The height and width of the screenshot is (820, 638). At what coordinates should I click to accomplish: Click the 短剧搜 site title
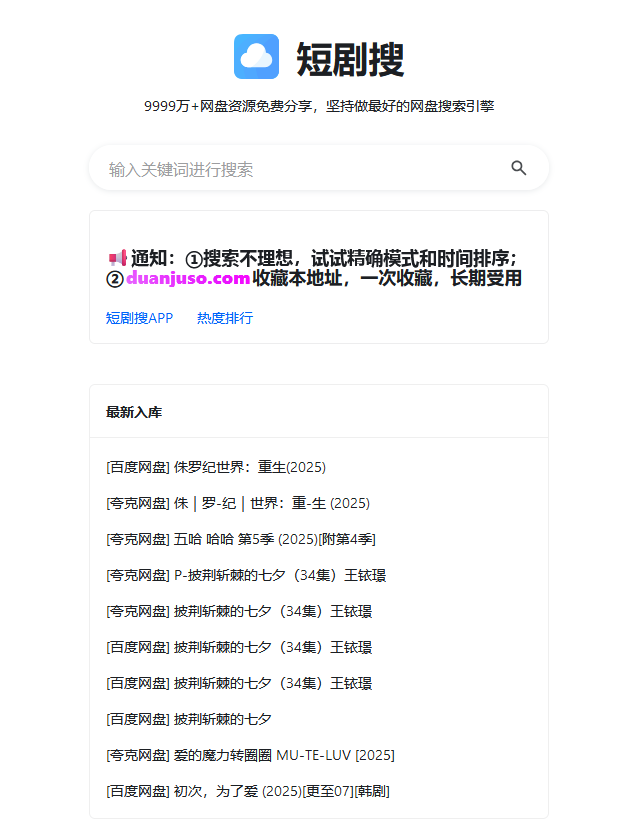coord(350,59)
